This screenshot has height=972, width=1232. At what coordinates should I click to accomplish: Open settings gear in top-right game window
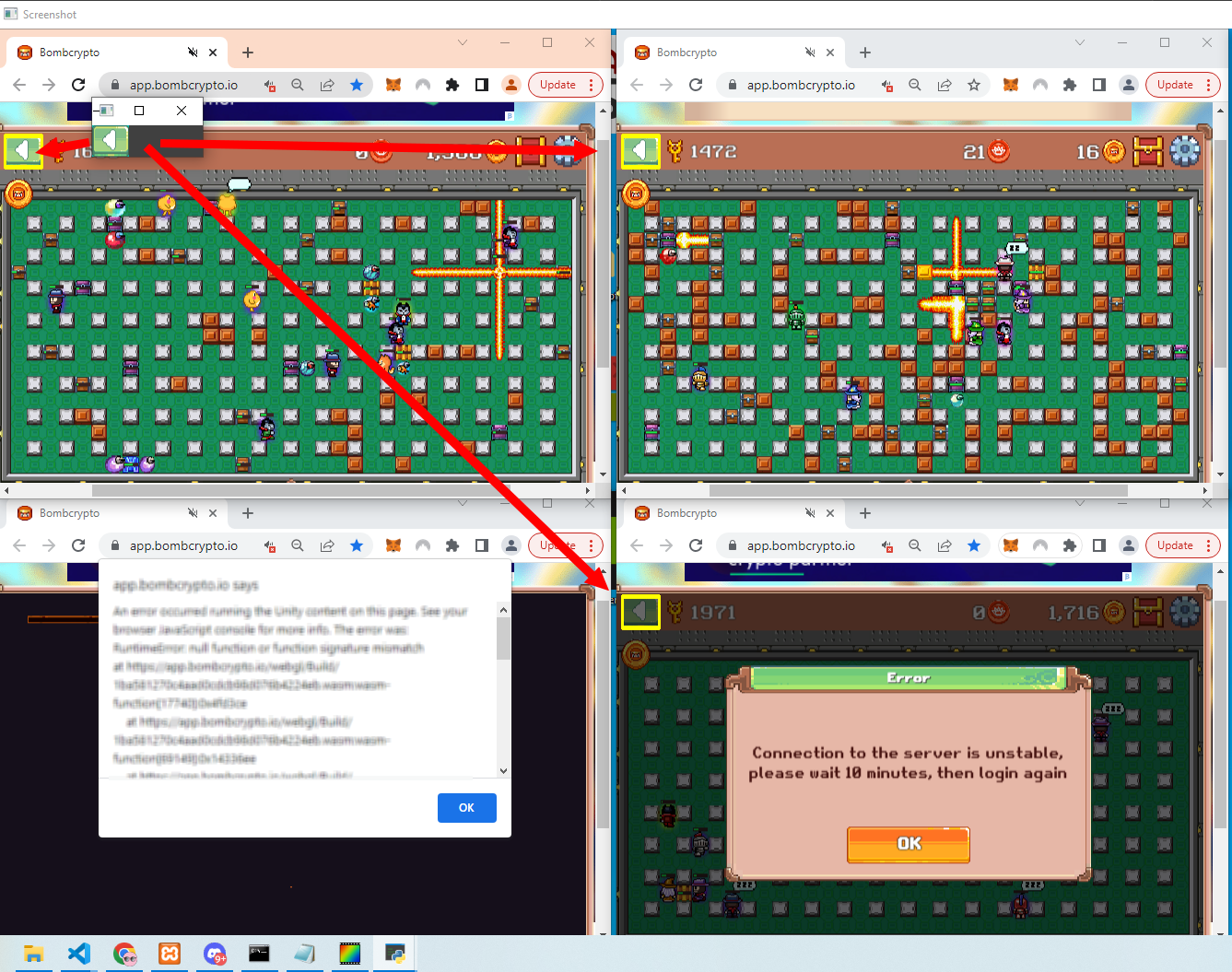(x=1185, y=151)
